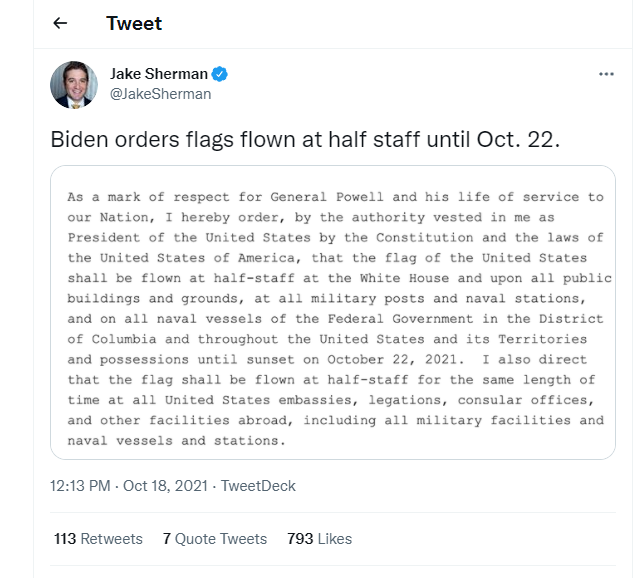Click the Oct 18, 2021 date
The width and height of the screenshot is (643, 578).
click(x=165, y=486)
